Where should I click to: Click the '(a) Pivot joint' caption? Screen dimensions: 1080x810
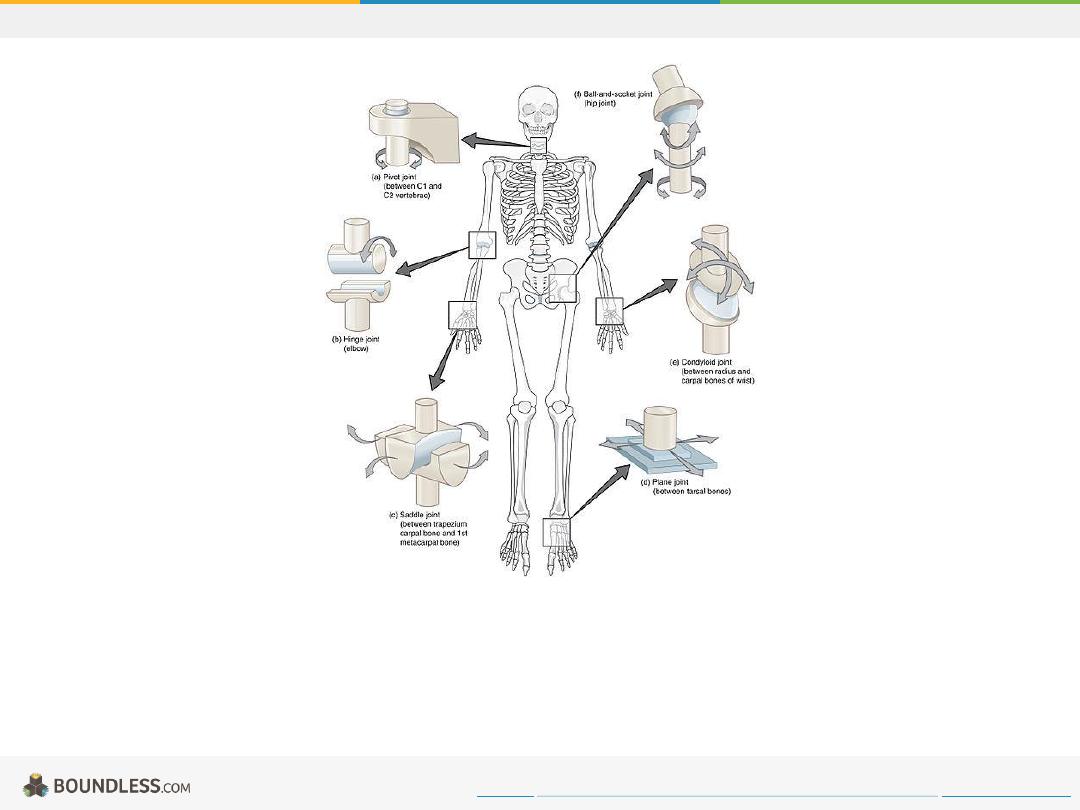406,186
